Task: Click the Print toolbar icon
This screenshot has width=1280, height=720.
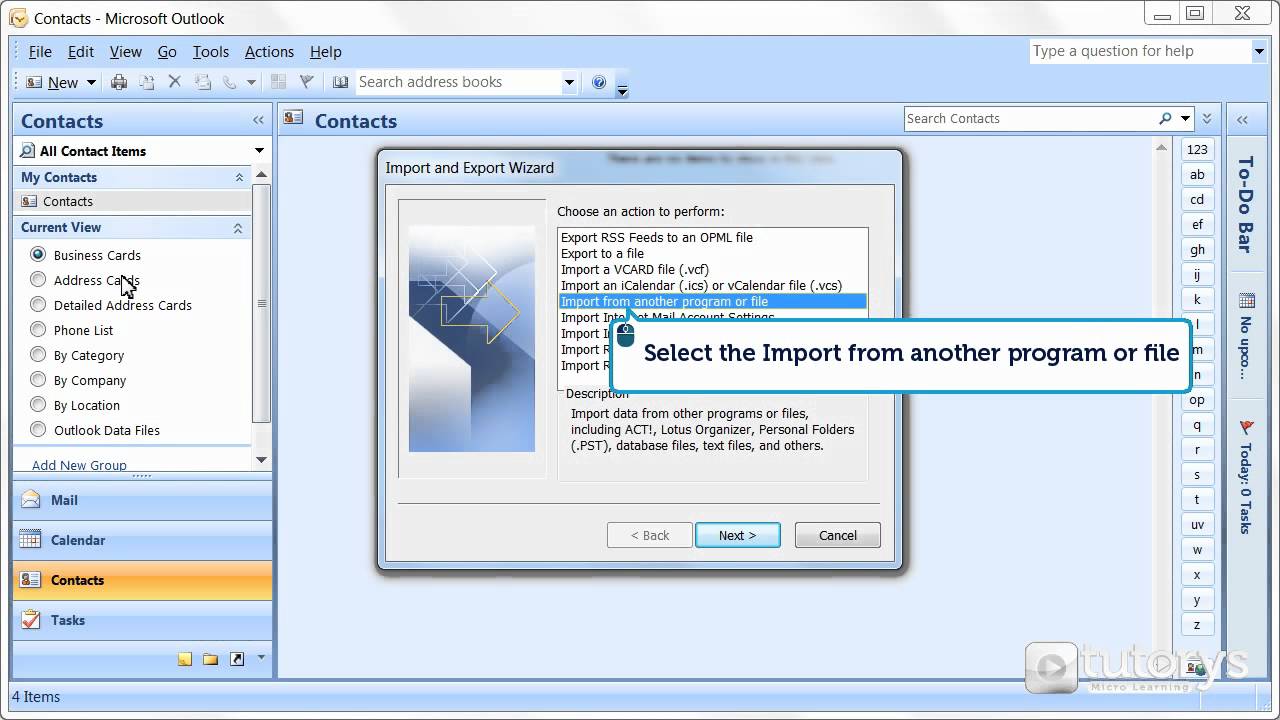Action: (119, 82)
